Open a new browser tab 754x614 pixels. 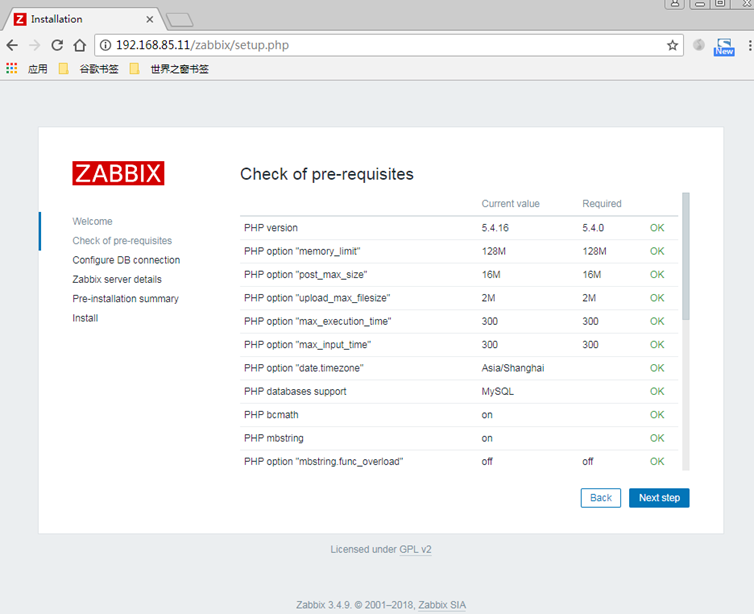(179, 20)
